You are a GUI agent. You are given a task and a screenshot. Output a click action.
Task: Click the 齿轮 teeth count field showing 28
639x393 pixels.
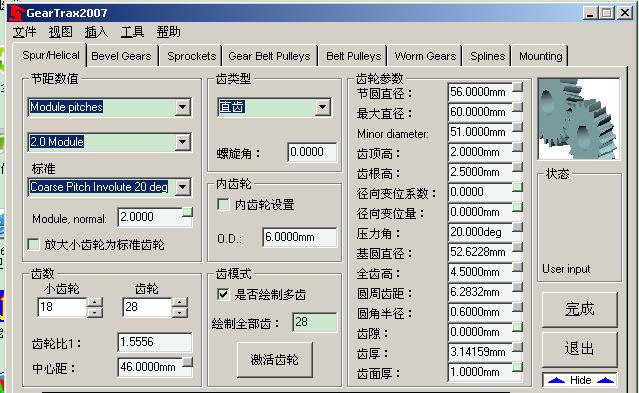(x=147, y=307)
